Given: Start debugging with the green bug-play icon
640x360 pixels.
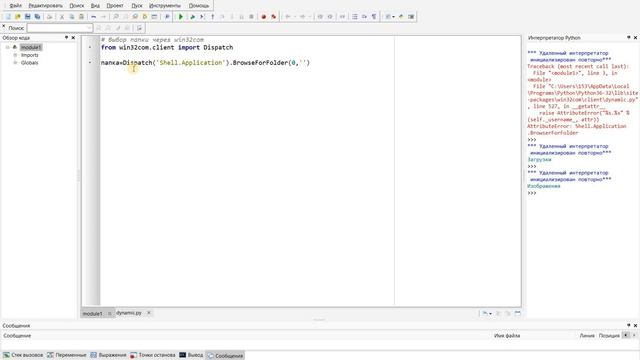Looking at the screenshot, I should click(x=192, y=17).
